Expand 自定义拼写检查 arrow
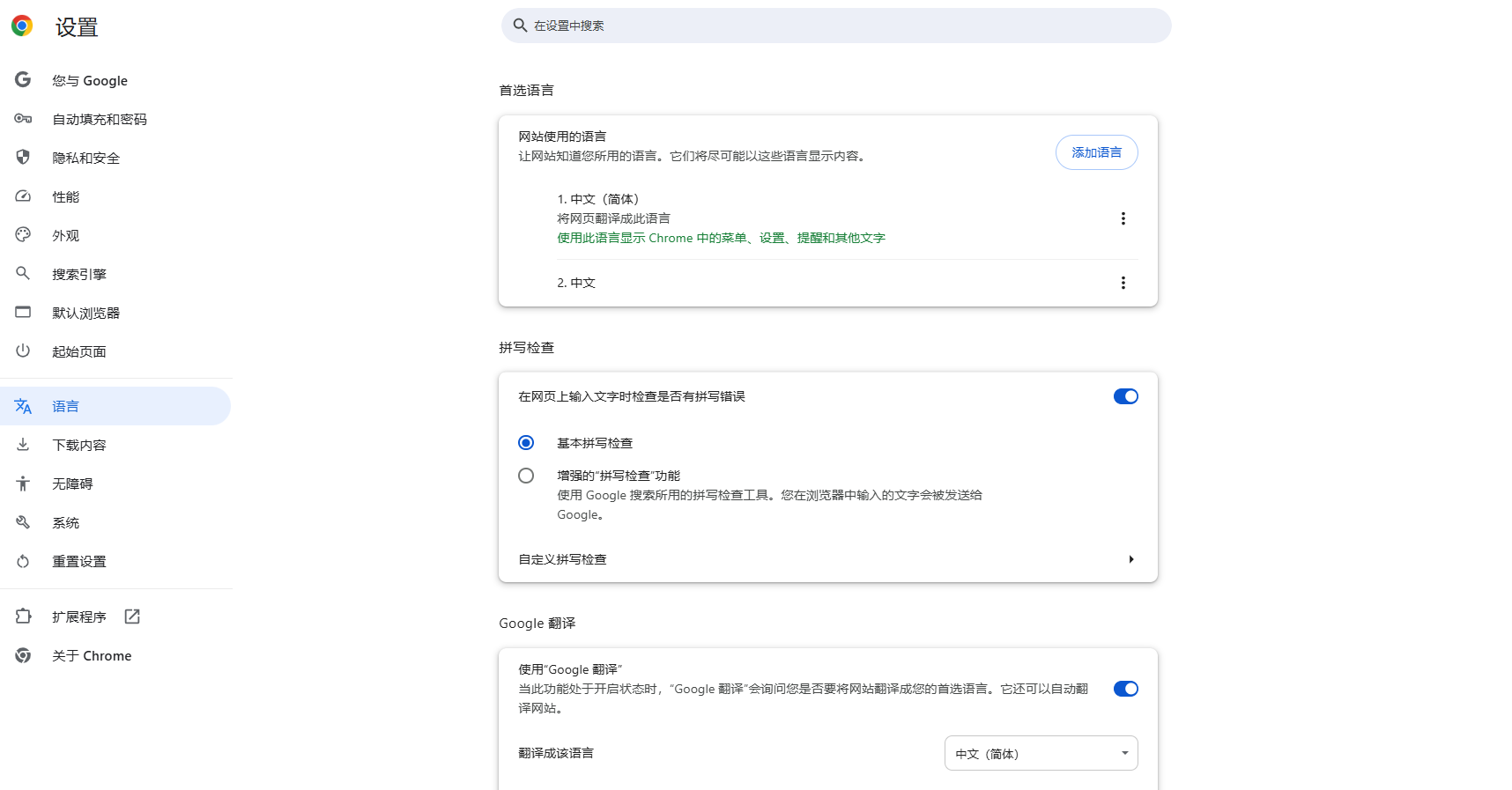This screenshot has height=790, width=1512. click(x=1131, y=559)
